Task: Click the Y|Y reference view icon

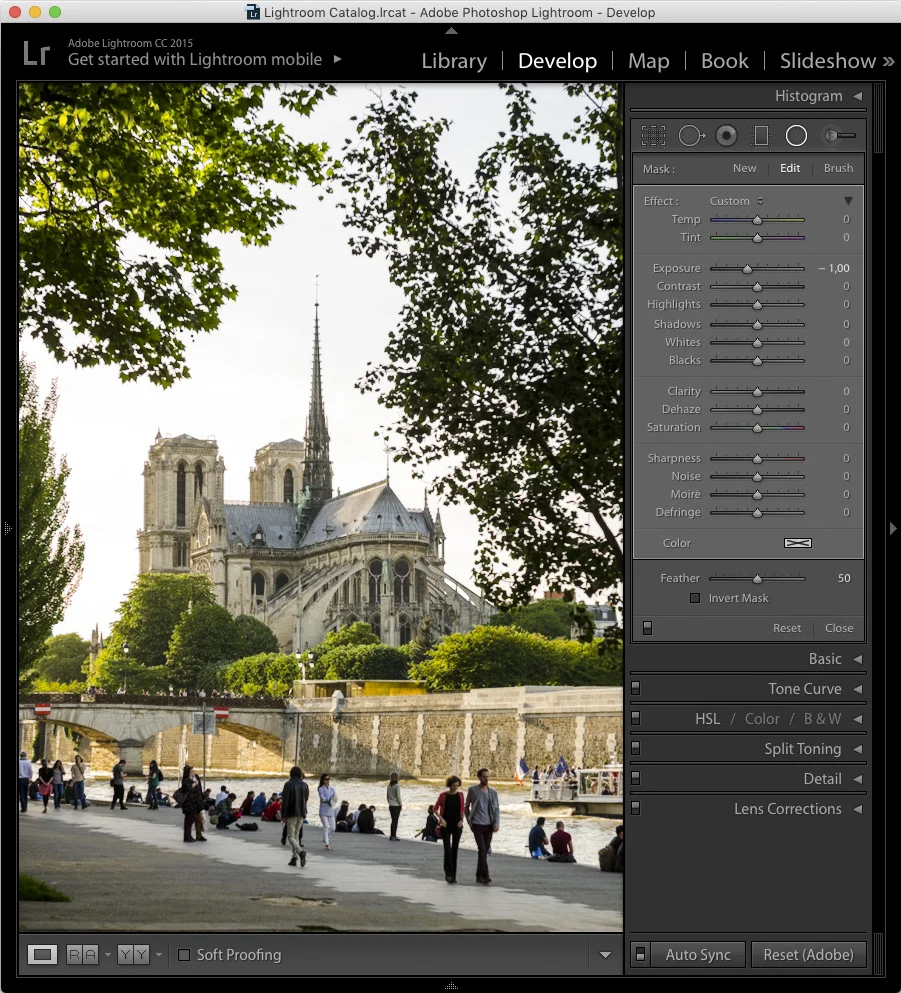Action: point(133,954)
